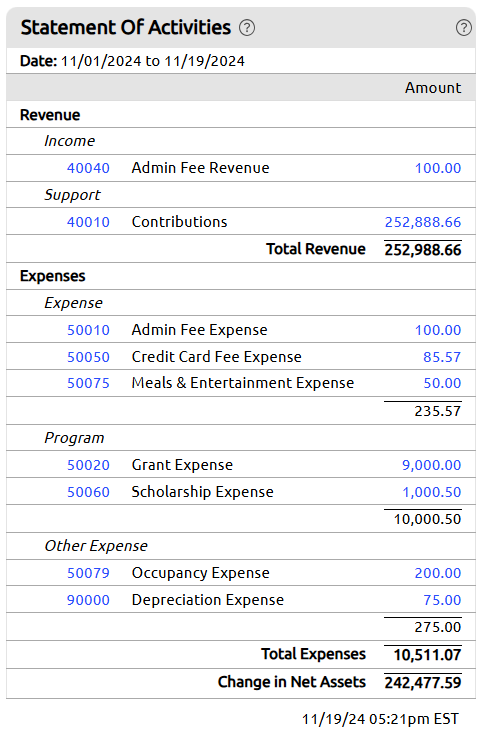Open account 90000 link
Image resolution: width=482 pixels, height=740 pixels.
pos(88,600)
